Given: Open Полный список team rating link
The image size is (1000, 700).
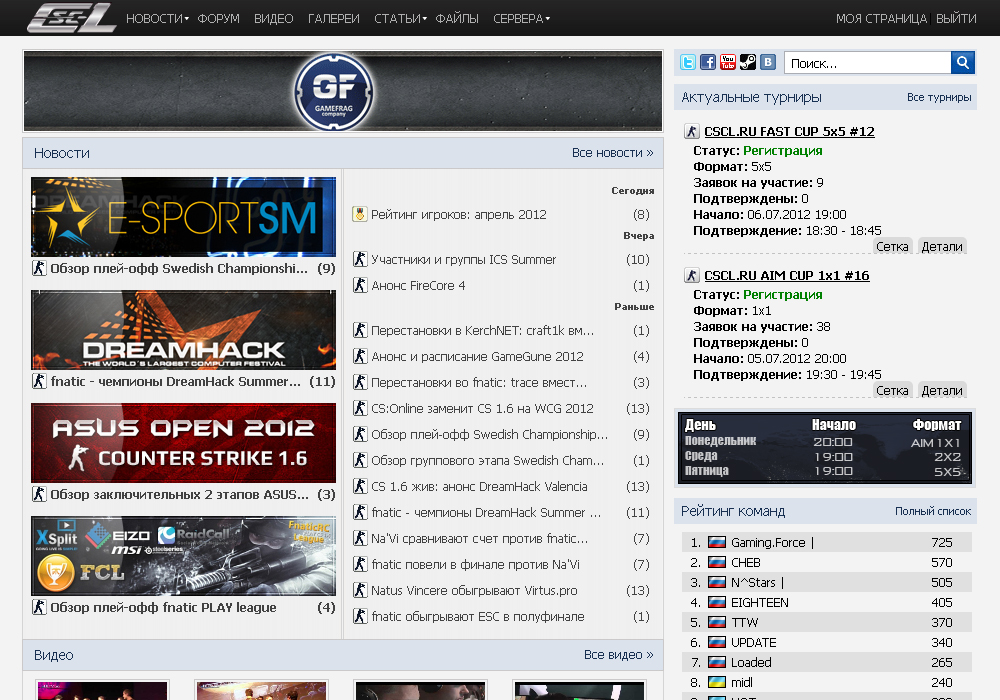Looking at the screenshot, I should (x=932, y=511).
